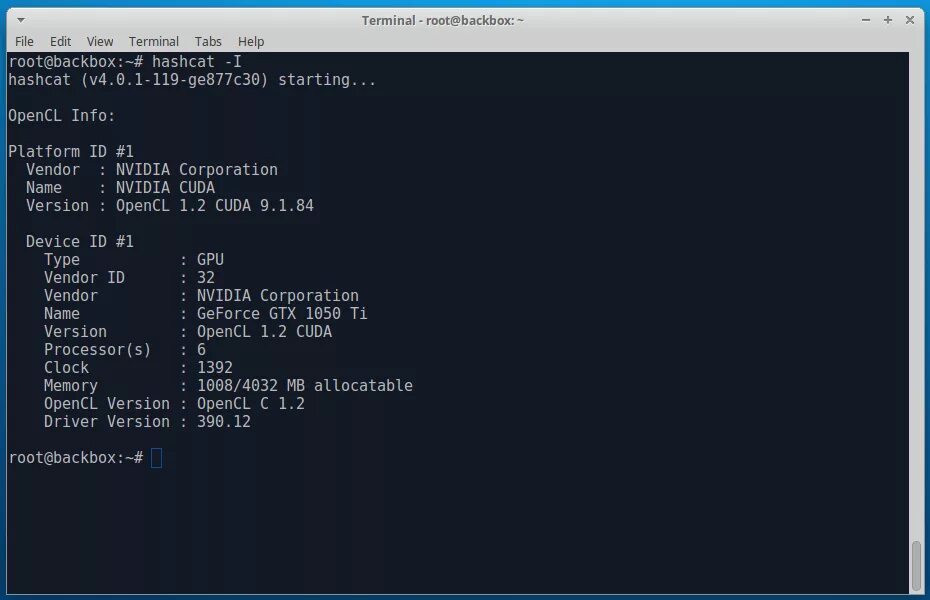Click the Type value 'GPU'

tap(211, 260)
